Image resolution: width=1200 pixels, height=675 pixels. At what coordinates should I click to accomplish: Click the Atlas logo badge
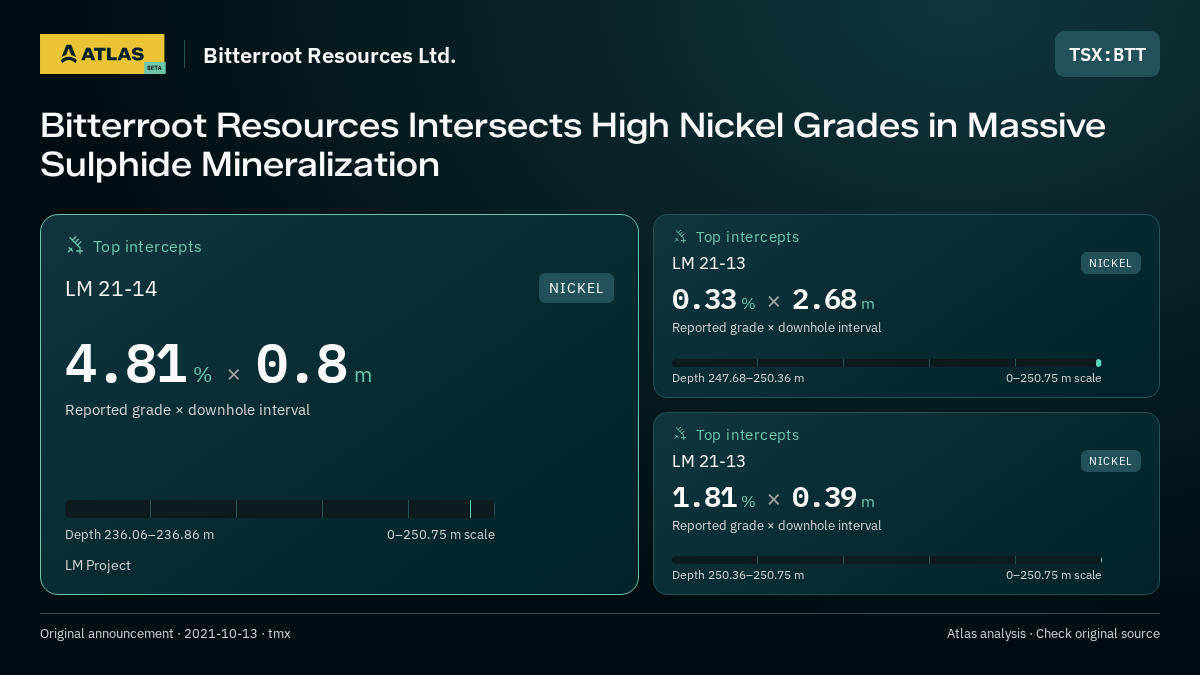(x=102, y=54)
